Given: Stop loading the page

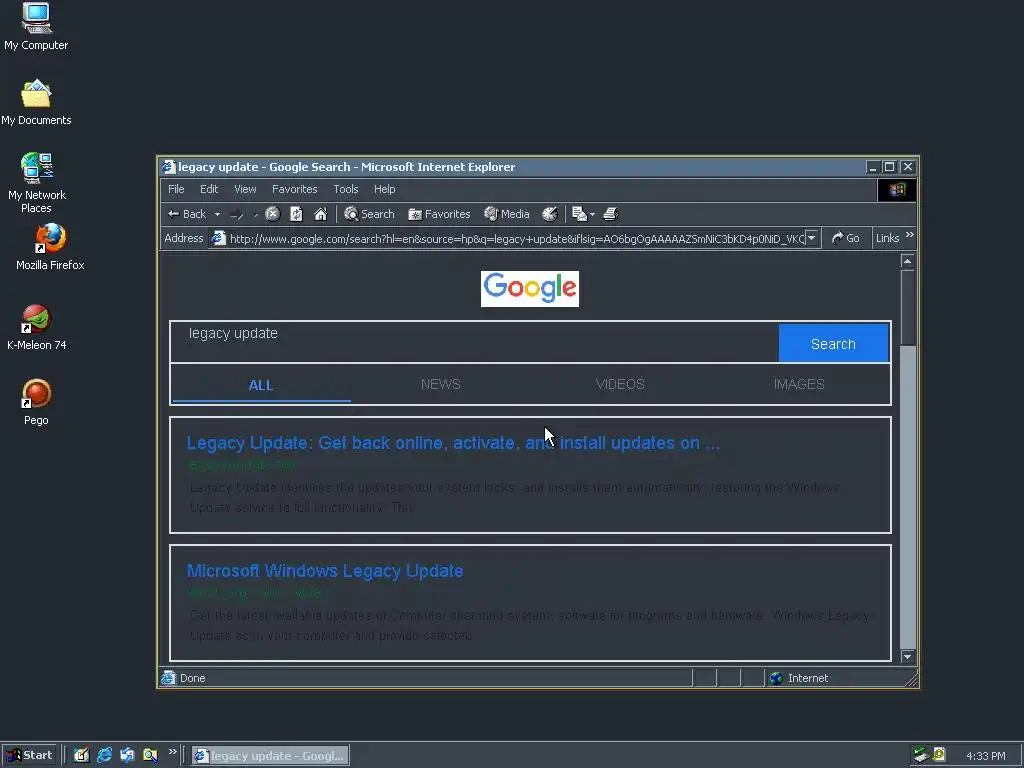Looking at the screenshot, I should (273, 214).
